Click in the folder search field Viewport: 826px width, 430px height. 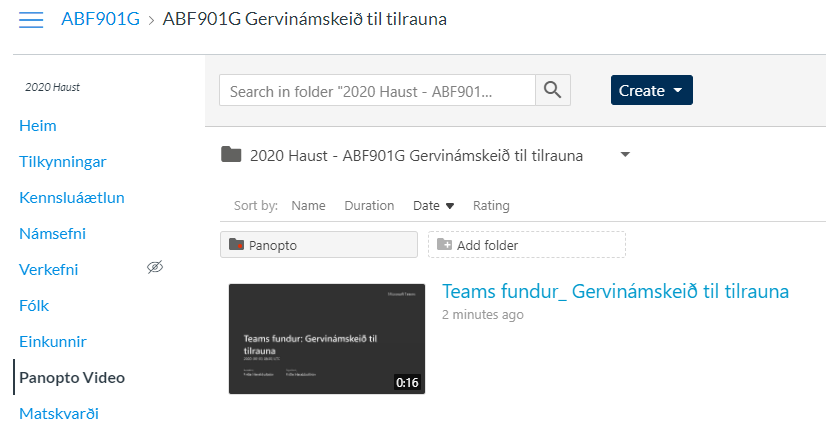(377, 90)
